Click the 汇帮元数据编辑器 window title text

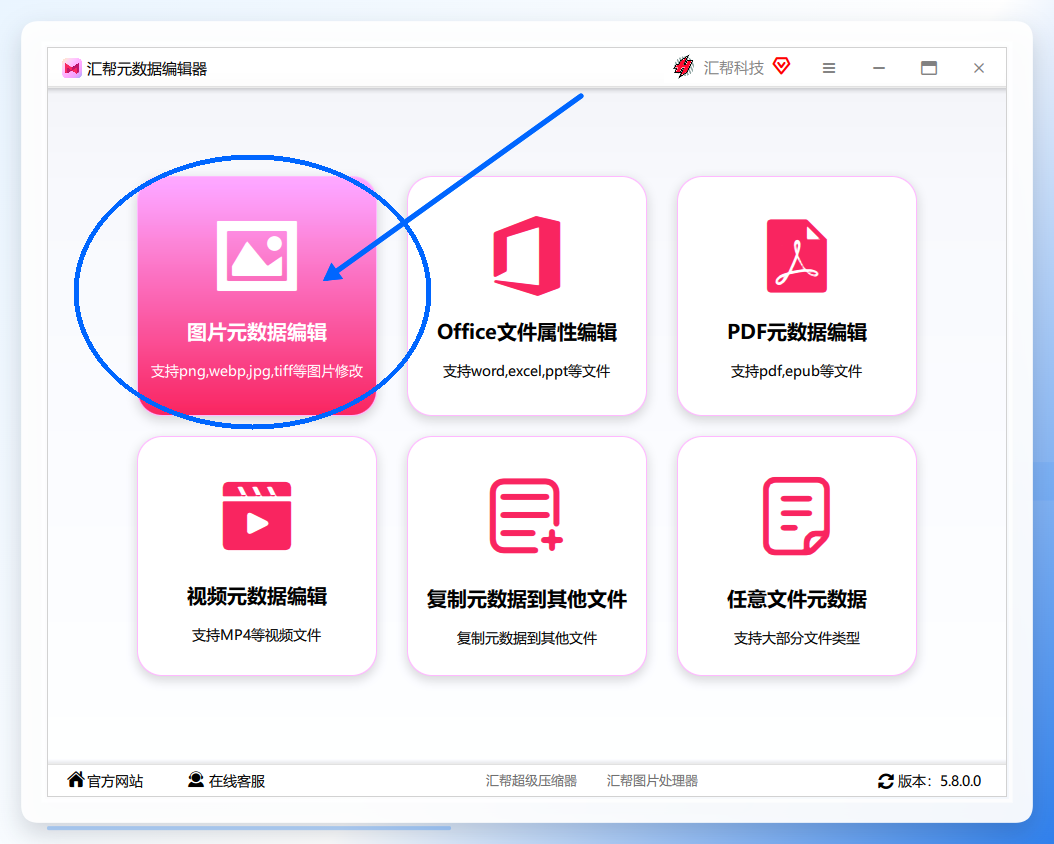(147, 69)
